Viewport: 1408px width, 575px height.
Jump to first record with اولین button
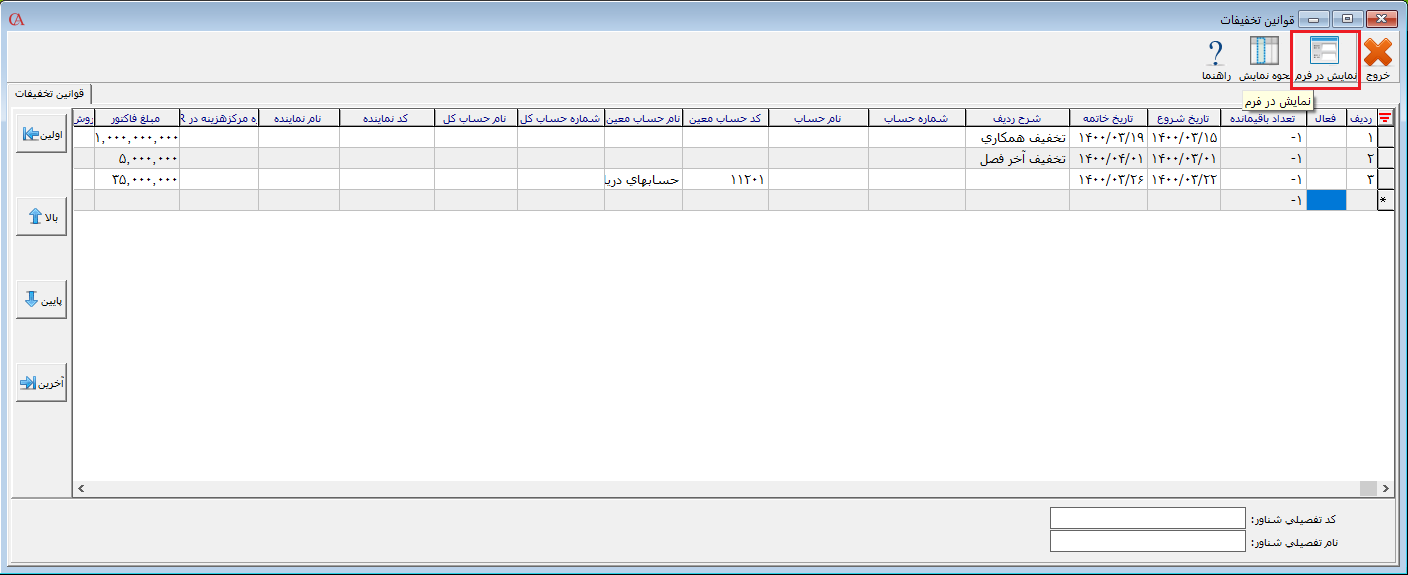(41, 135)
